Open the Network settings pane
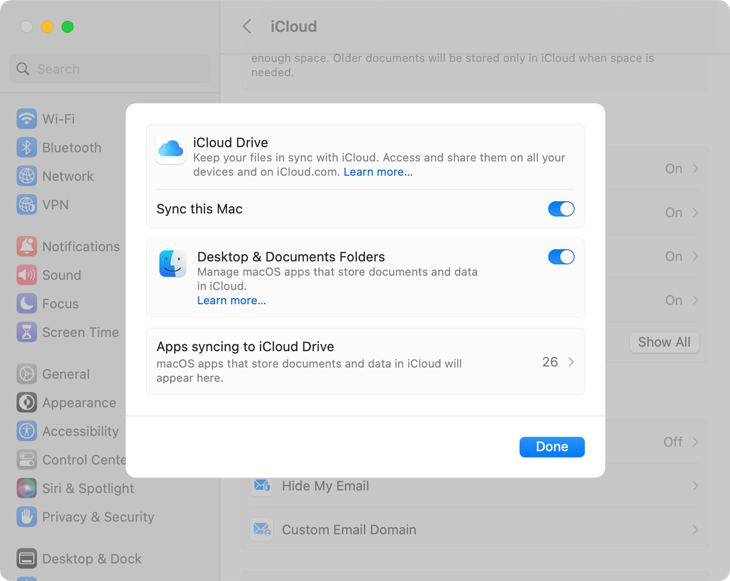The image size is (730, 581). tap(67, 176)
